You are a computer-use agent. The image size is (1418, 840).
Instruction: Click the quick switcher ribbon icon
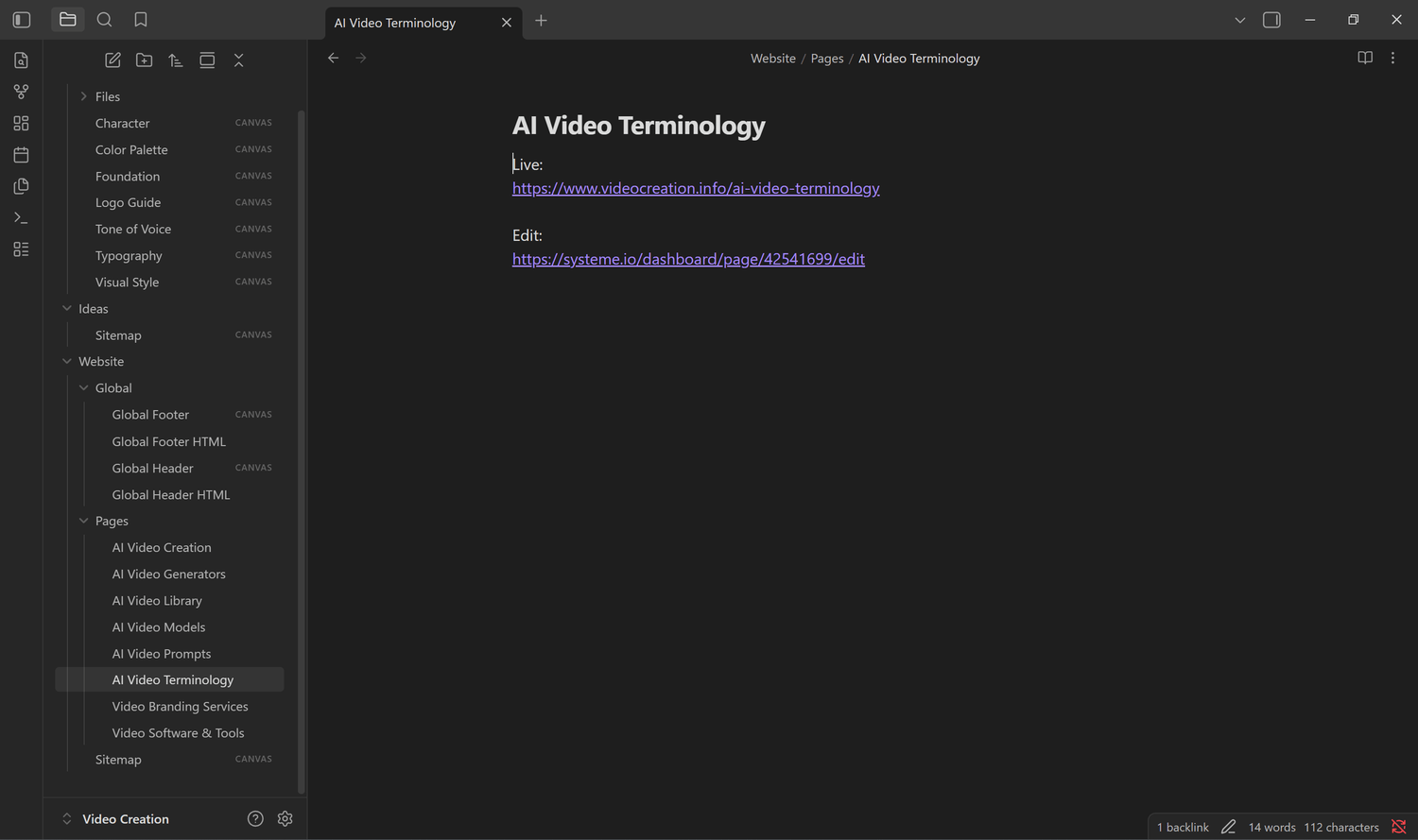pyautogui.click(x=21, y=60)
